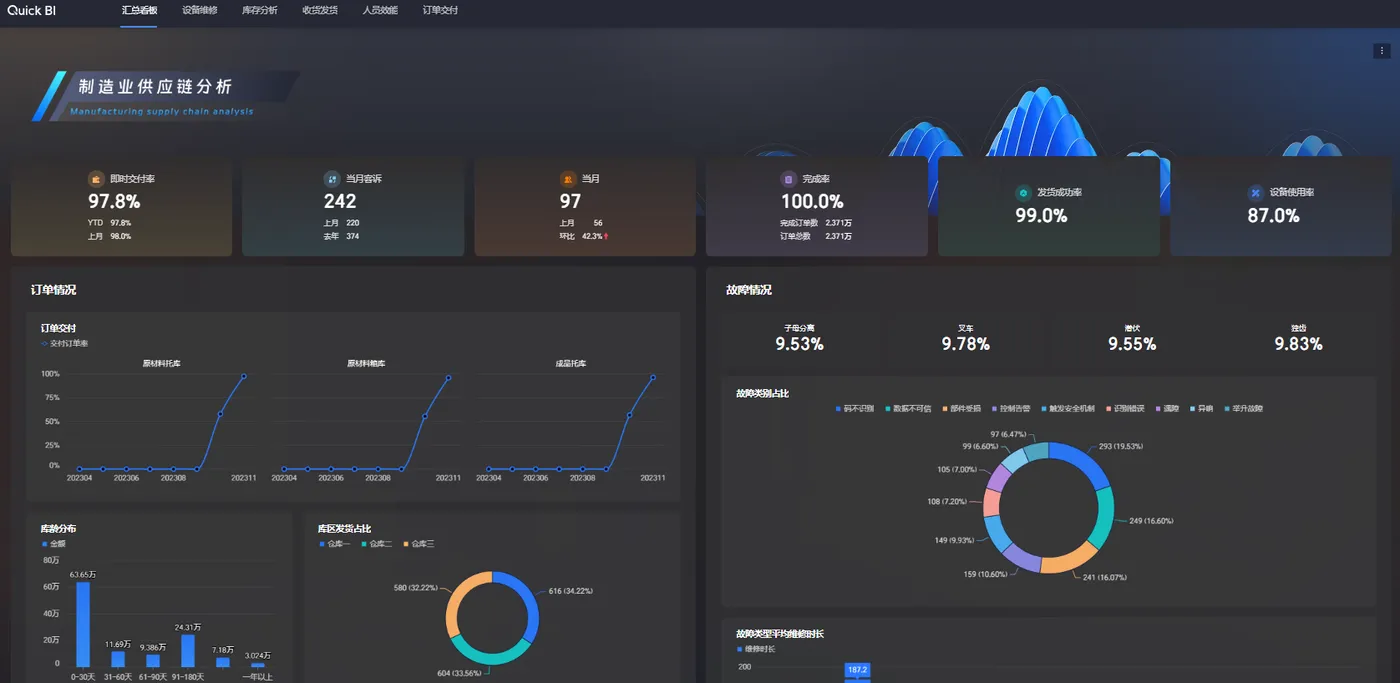This screenshot has width=1400, height=683.
Task: Click the 即时交付率 card icon
Action: 96,179
